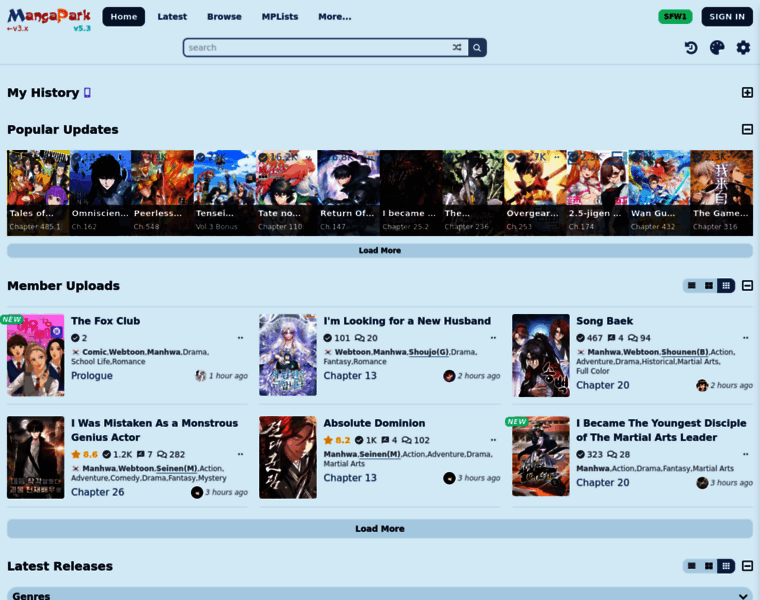Open the More... menu
The width and height of the screenshot is (760, 600).
click(x=334, y=16)
